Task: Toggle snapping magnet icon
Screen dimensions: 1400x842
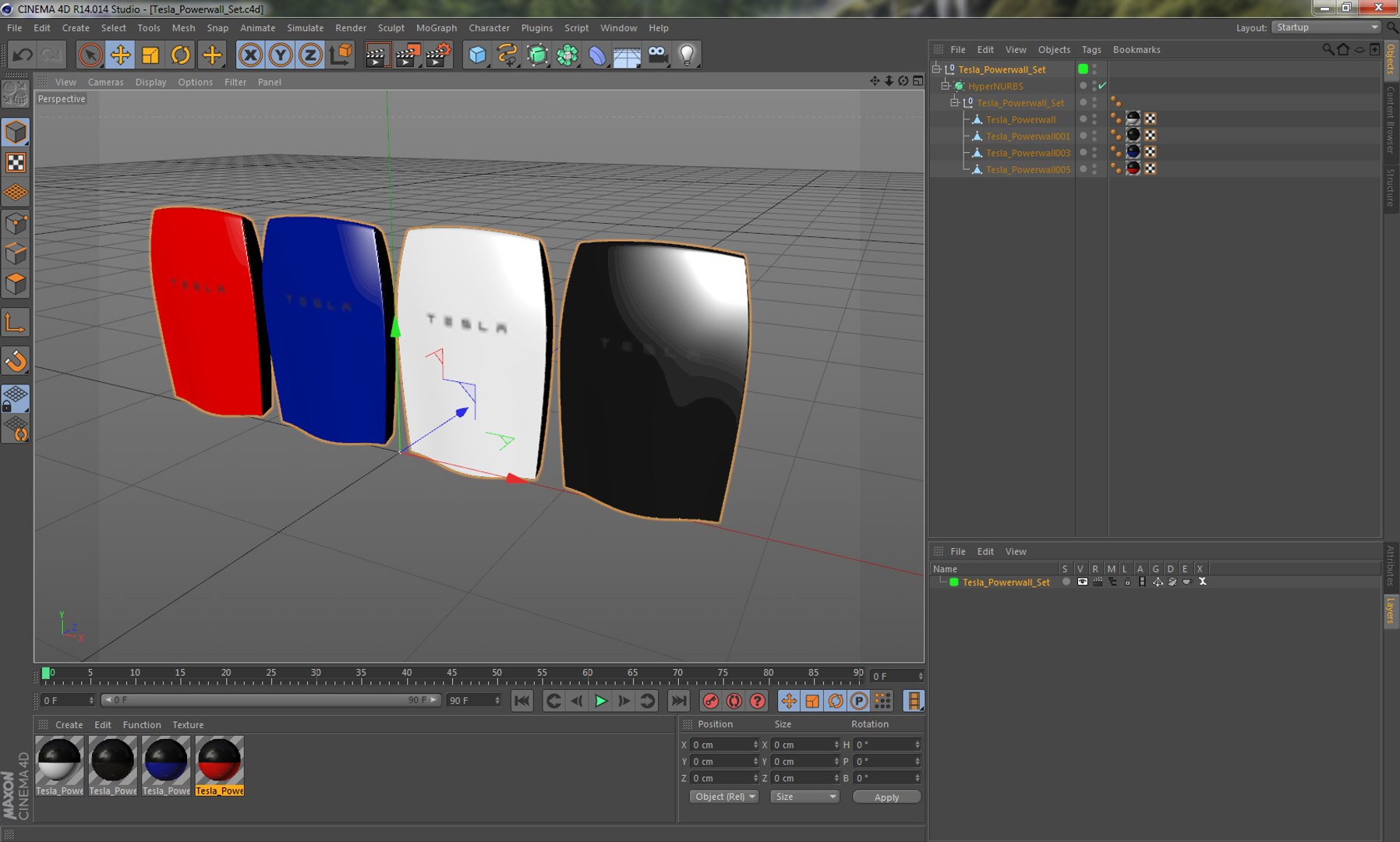Action: coord(16,361)
